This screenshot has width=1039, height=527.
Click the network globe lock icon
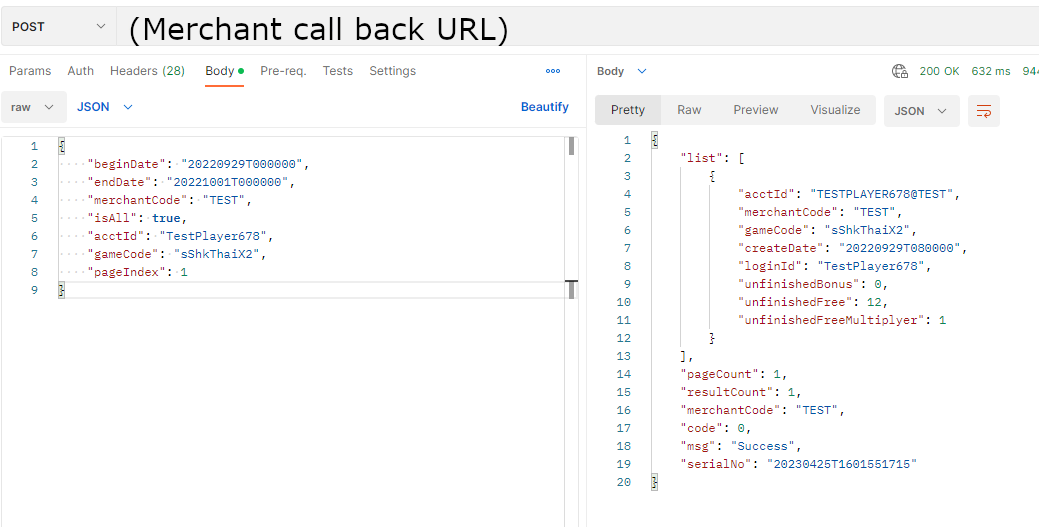900,71
